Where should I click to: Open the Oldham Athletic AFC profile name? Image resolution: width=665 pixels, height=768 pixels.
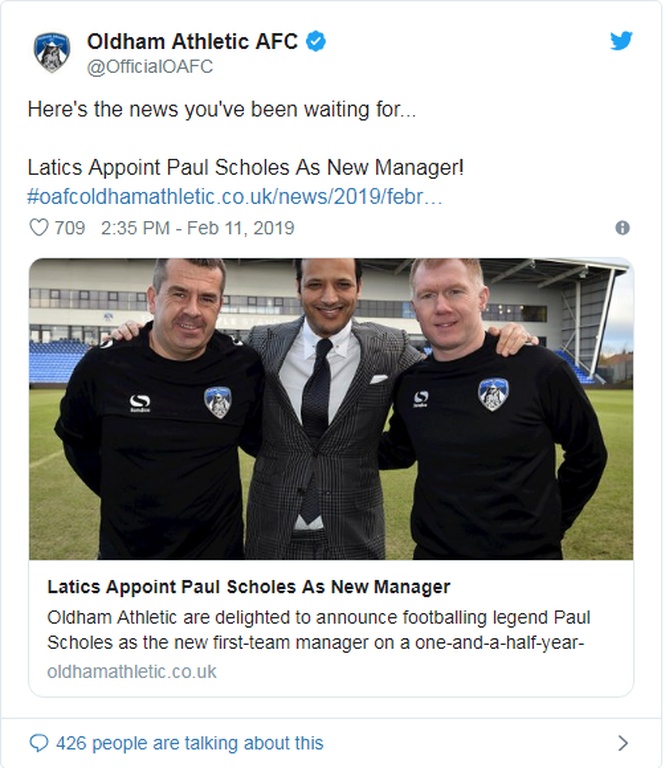click(x=192, y=41)
